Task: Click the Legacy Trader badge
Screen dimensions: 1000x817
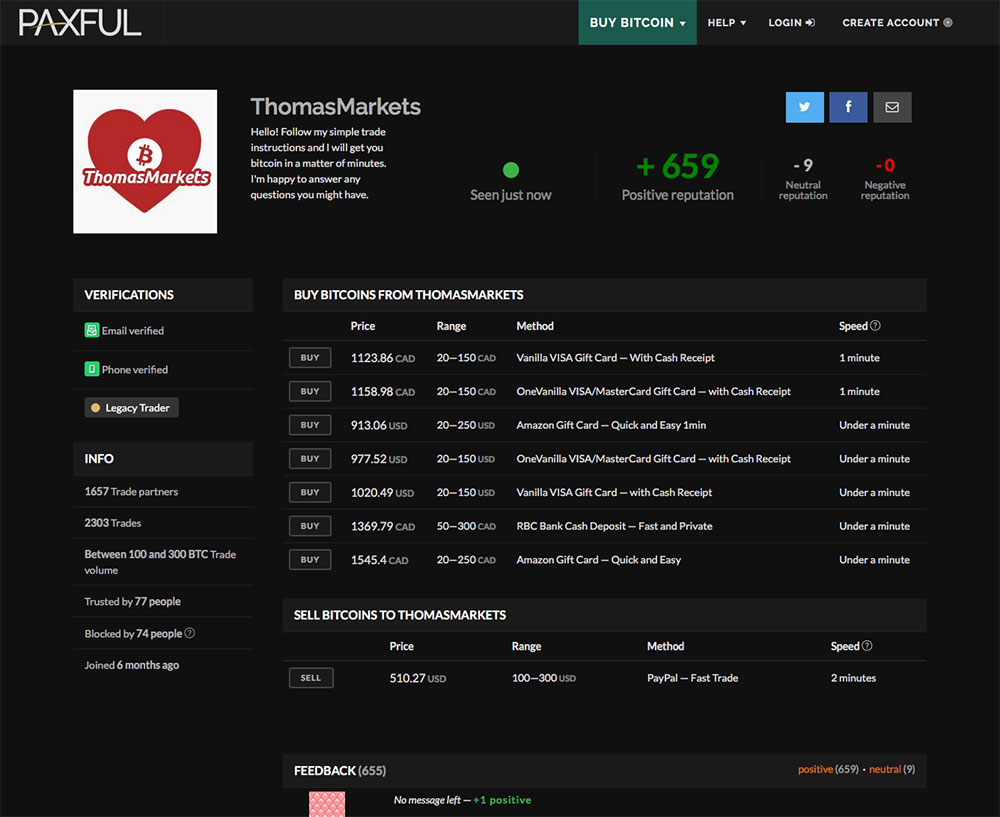Action: point(131,408)
